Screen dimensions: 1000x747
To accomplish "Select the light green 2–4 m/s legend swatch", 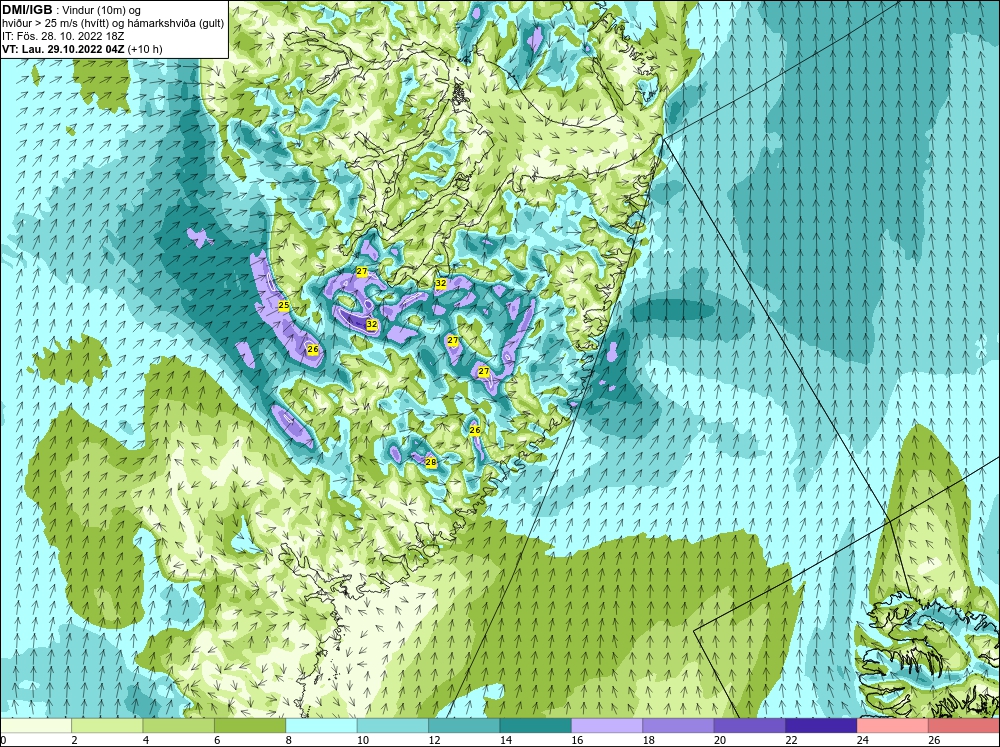I will click(107, 725).
